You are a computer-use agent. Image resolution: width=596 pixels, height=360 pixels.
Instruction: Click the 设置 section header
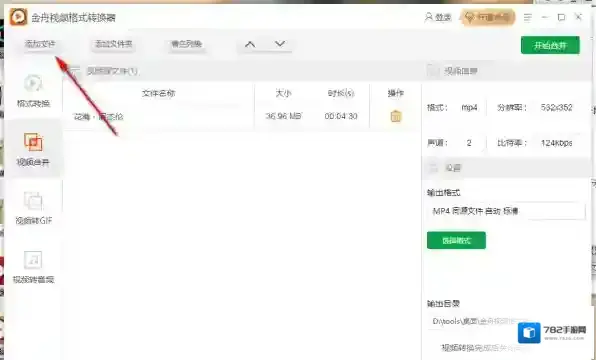[453, 168]
